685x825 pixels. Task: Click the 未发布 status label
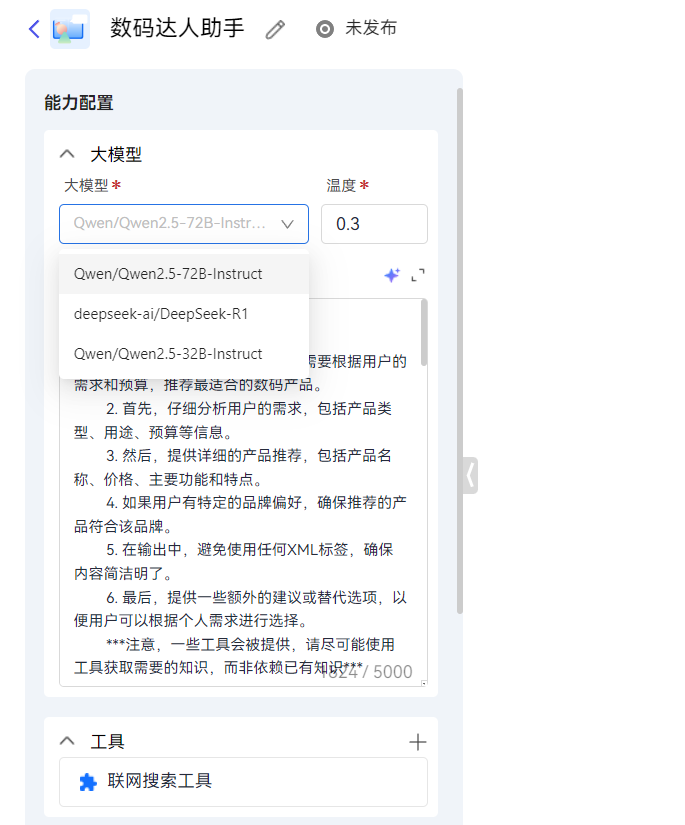click(371, 28)
